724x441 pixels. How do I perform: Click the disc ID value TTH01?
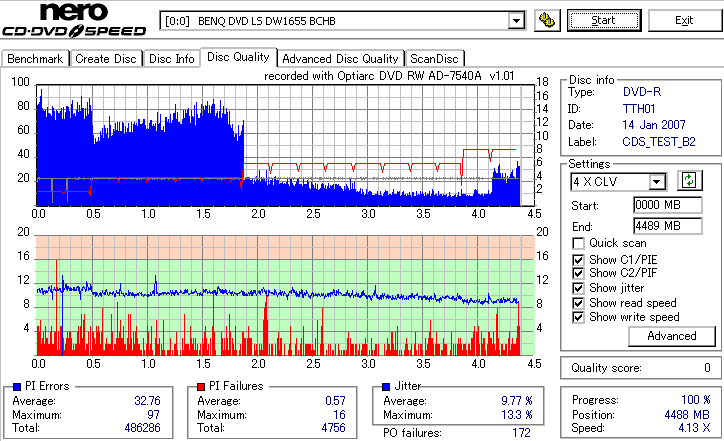639,109
